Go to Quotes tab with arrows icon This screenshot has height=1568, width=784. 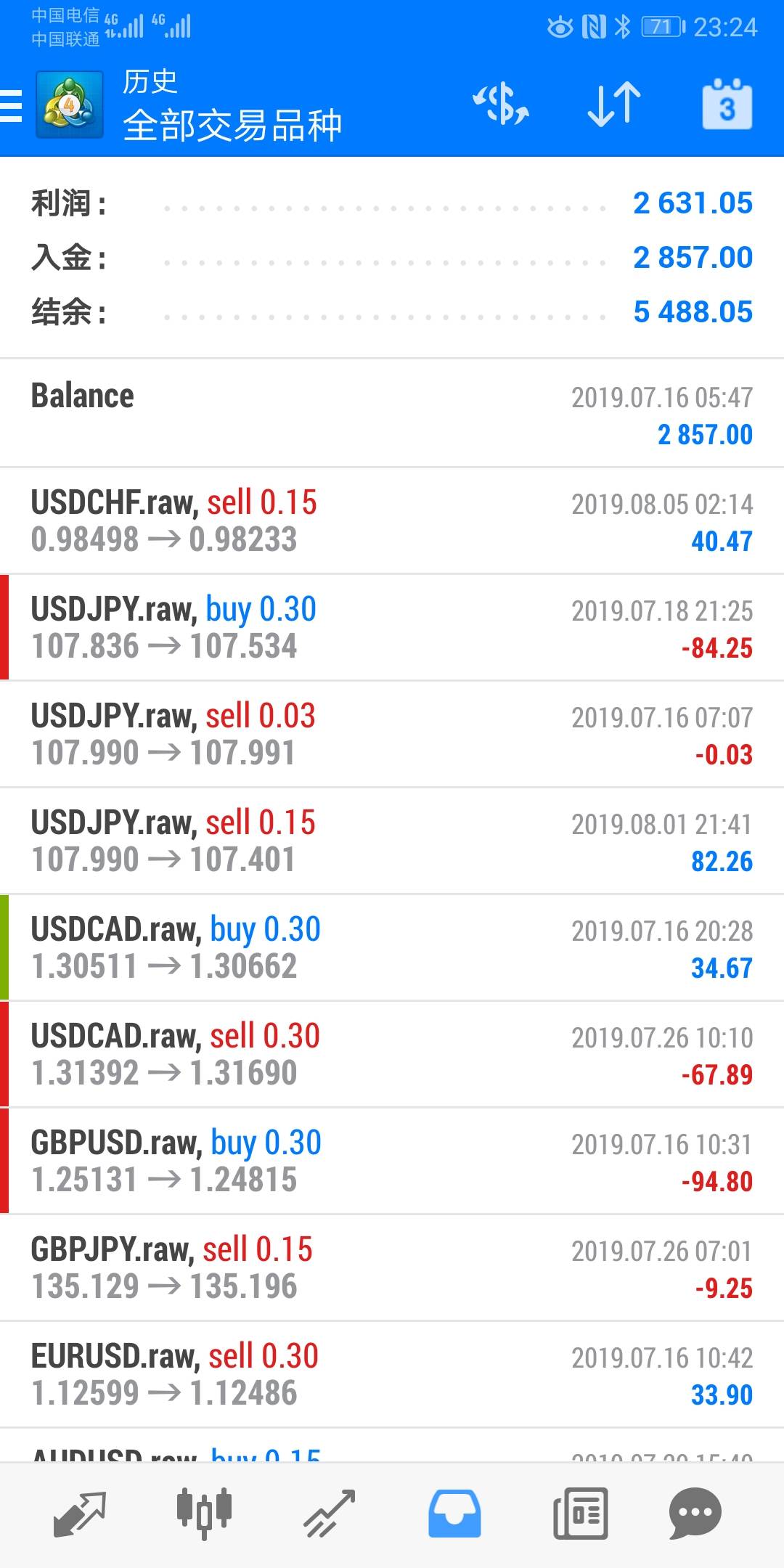[x=80, y=1514]
